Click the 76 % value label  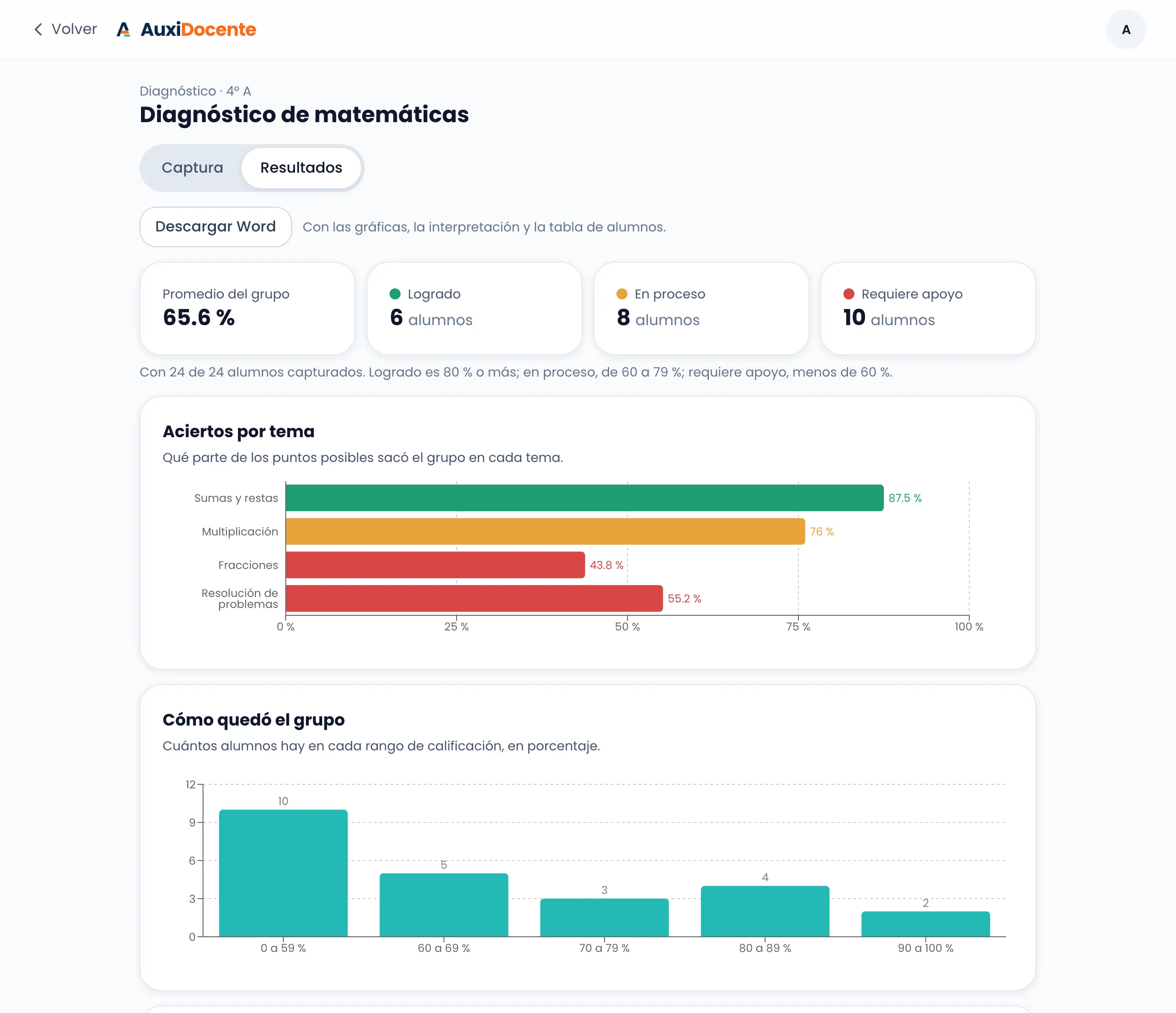coord(822,532)
